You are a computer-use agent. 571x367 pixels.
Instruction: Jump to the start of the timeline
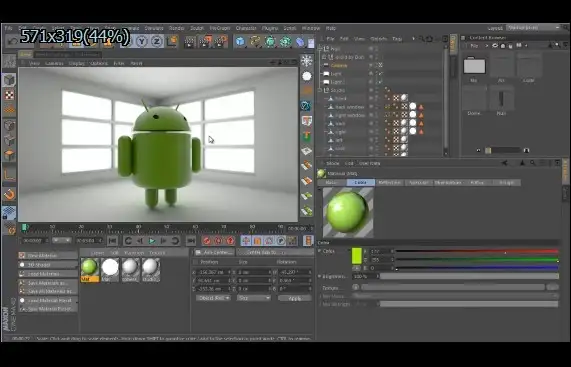[x=113, y=241]
